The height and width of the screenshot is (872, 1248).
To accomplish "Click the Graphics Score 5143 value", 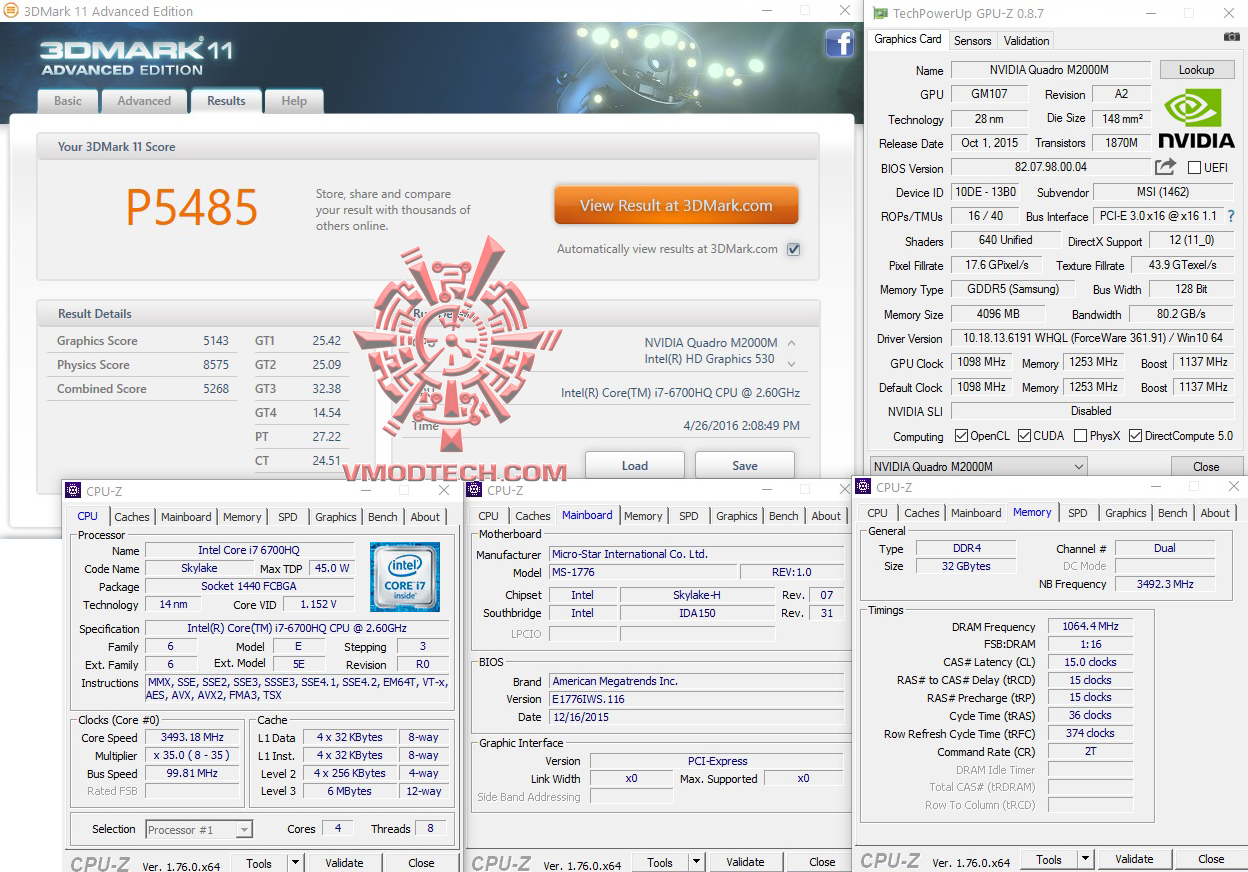I will pyautogui.click(x=216, y=341).
